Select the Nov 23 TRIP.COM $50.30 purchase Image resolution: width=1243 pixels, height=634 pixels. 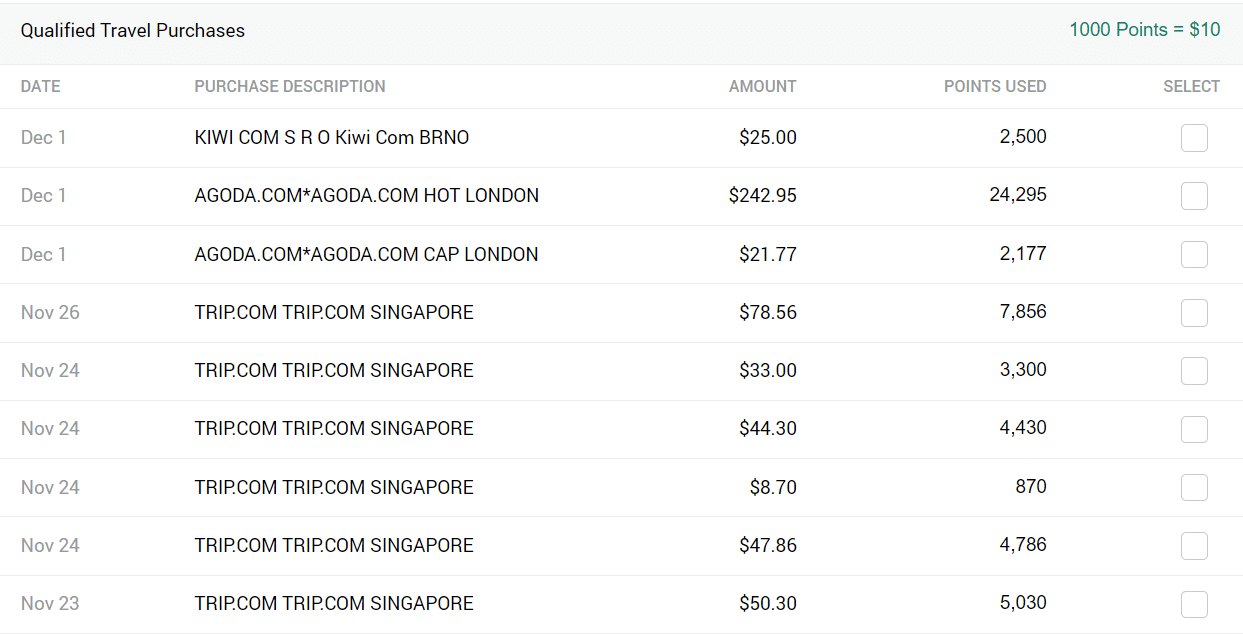pyautogui.click(x=1194, y=604)
